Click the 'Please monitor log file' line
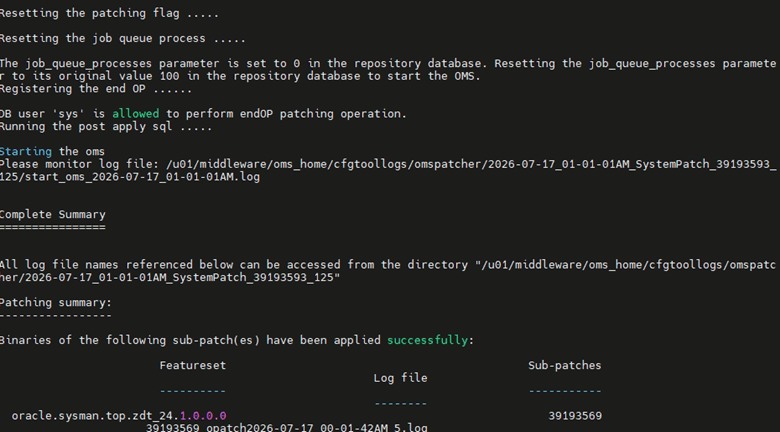 click(x=388, y=164)
